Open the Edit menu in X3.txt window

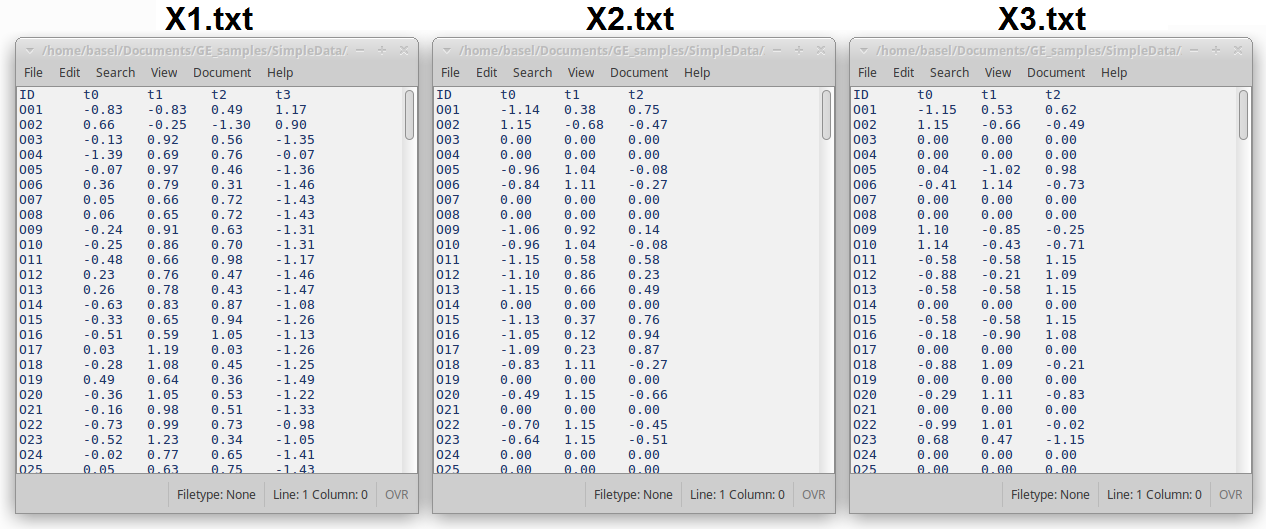pos(903,72)
